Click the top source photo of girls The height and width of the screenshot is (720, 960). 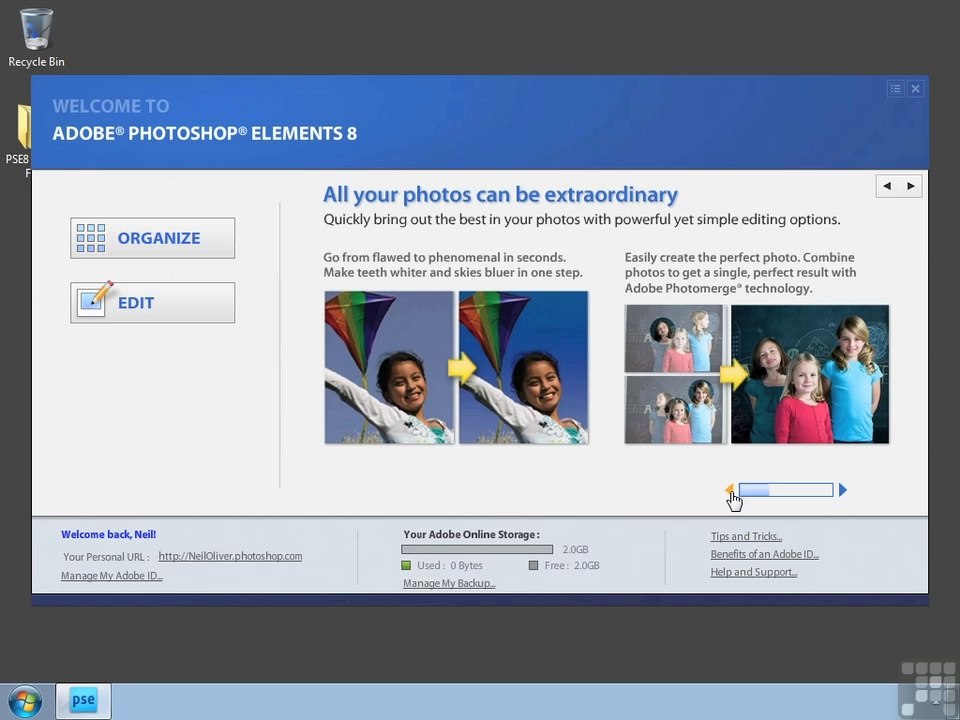(x=673, y=339)
